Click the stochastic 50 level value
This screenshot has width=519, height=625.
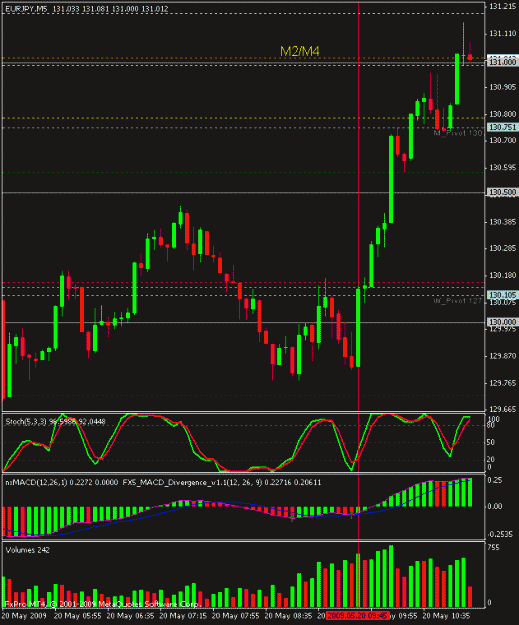(x=491, y=442)
